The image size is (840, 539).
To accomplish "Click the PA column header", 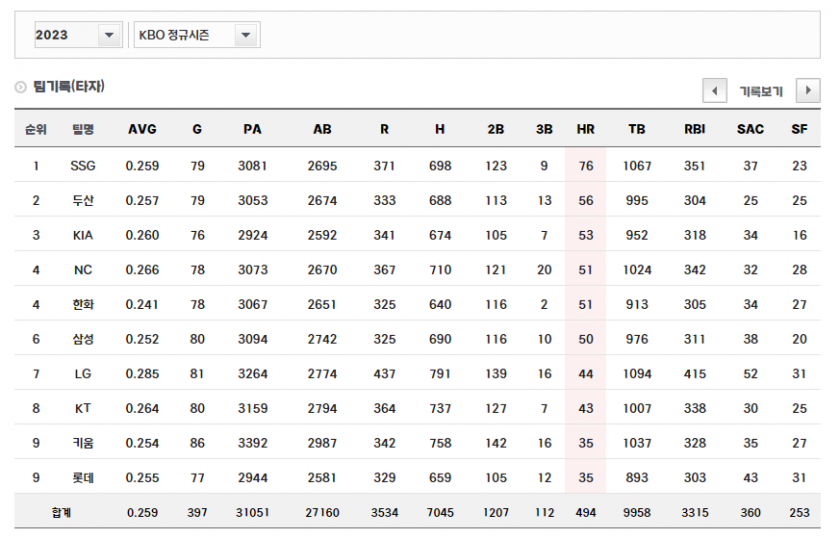I will (x=252, y=129).
